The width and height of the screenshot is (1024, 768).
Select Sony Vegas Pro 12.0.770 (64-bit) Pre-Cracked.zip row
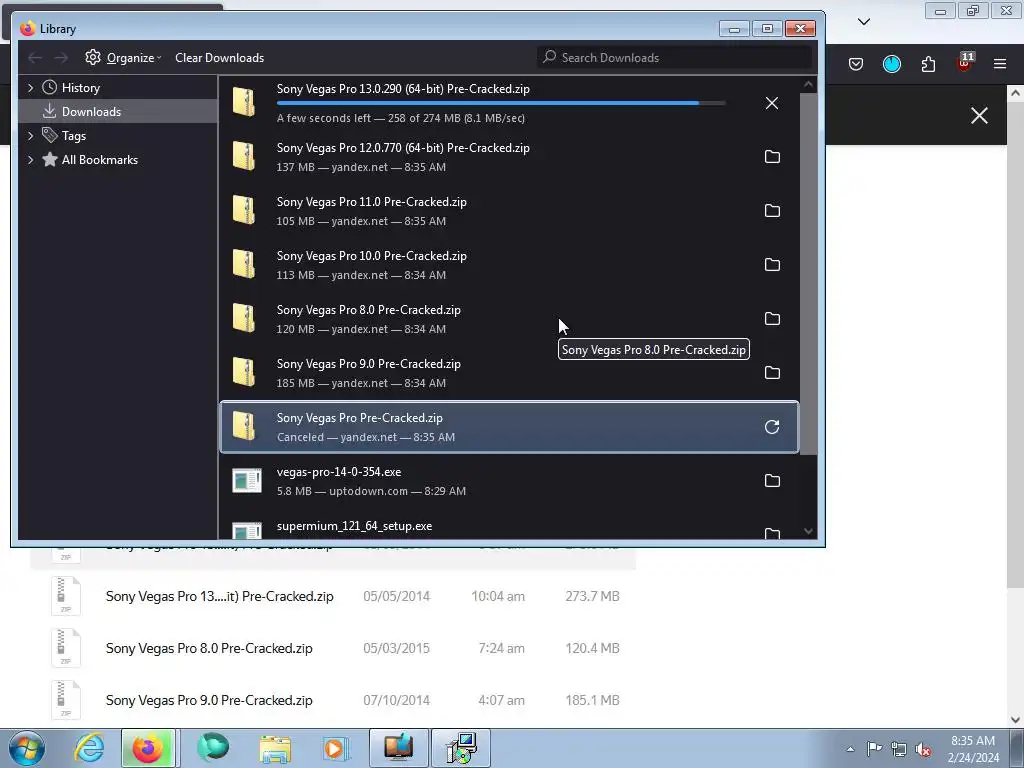coord(509,157)
